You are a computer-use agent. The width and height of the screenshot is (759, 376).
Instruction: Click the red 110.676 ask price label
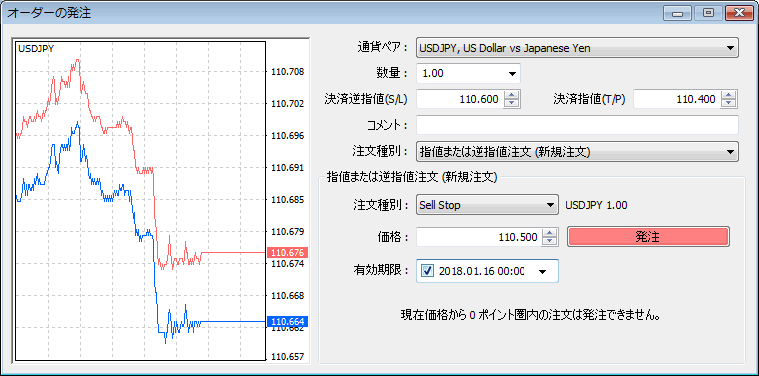[x=288, y=253]
